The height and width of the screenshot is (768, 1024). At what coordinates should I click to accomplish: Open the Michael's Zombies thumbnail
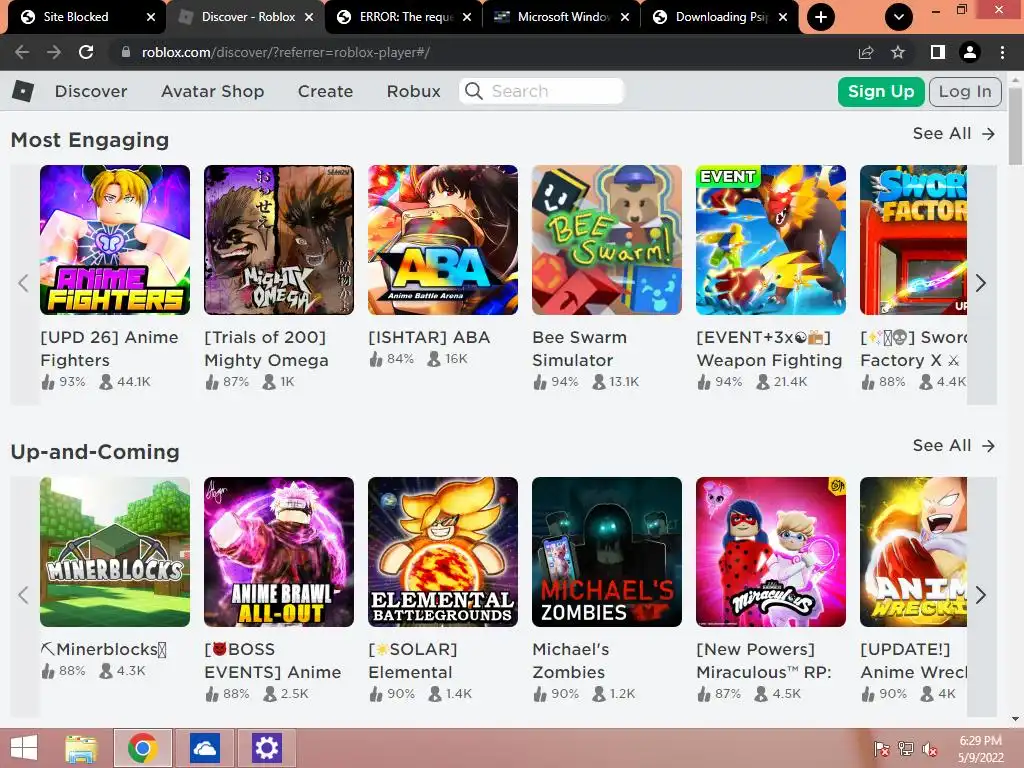607,552
